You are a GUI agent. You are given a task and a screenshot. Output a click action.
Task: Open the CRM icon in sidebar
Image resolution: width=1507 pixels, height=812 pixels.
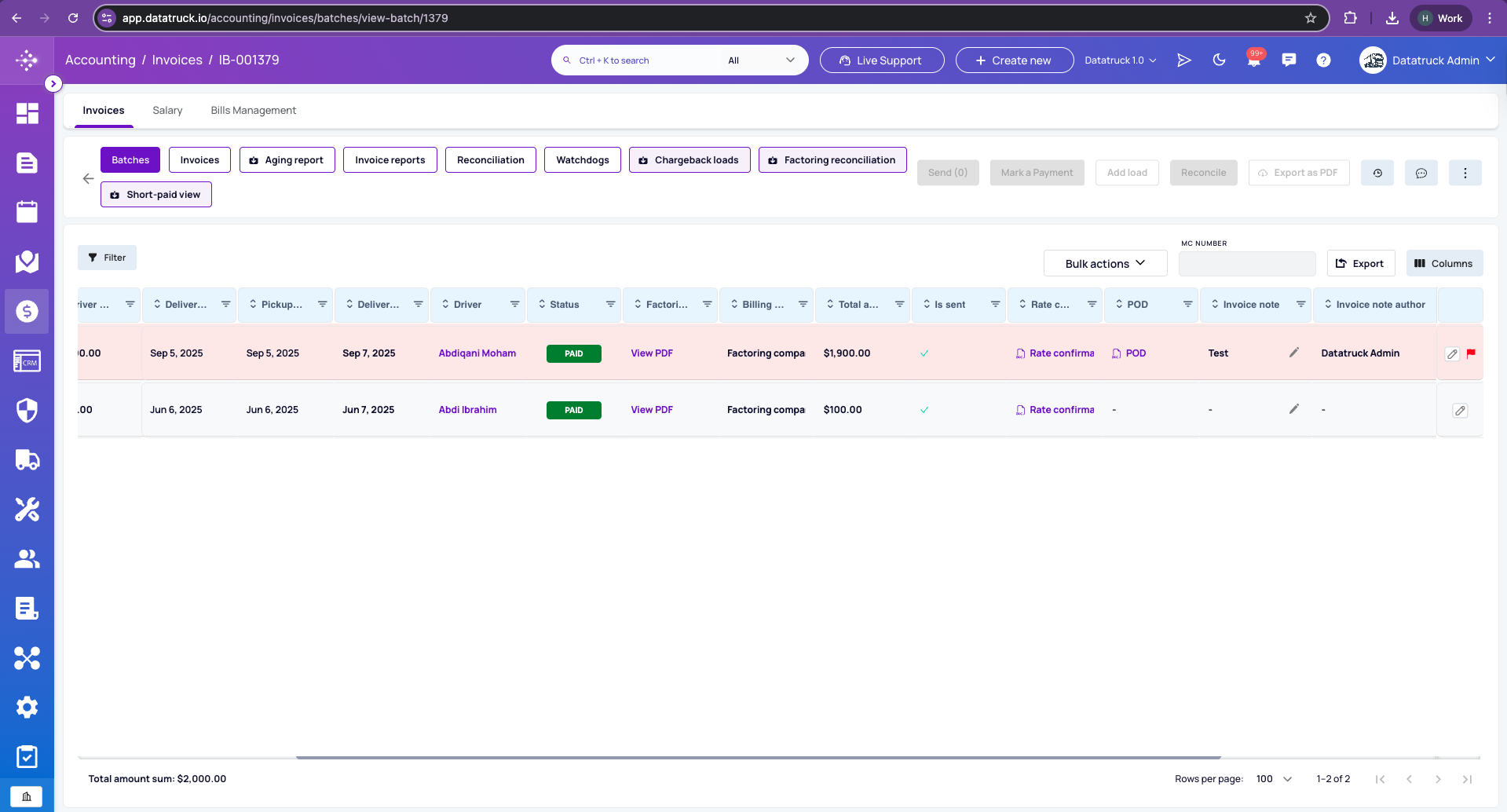27,361
